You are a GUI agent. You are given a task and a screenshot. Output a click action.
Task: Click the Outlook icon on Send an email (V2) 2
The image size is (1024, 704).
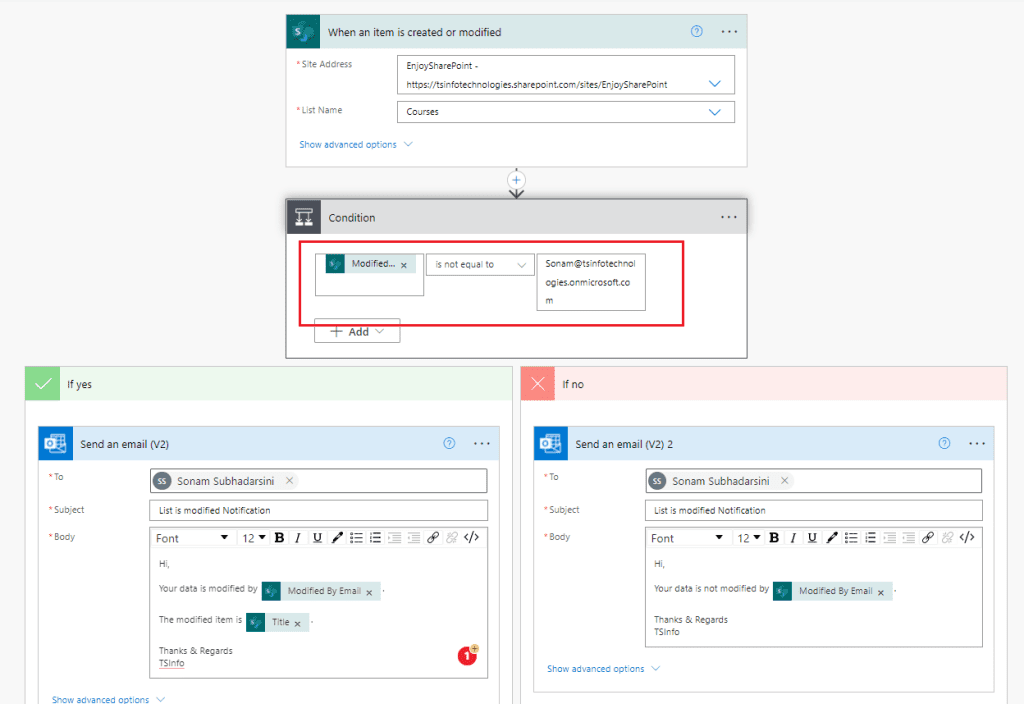pyautogui.click(x=551, y=443)
